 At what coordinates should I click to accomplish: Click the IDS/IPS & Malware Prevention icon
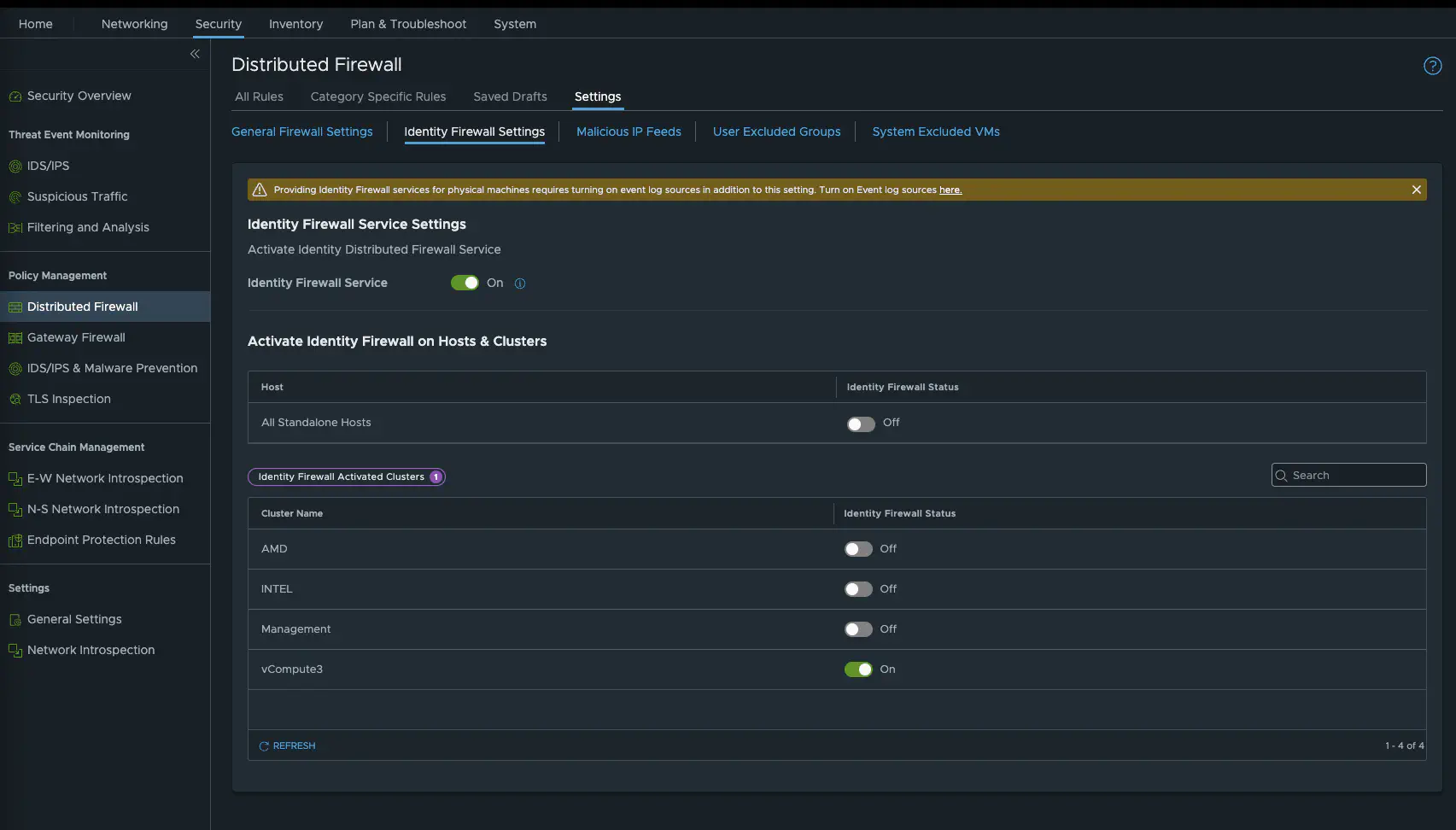click(15, 369)
